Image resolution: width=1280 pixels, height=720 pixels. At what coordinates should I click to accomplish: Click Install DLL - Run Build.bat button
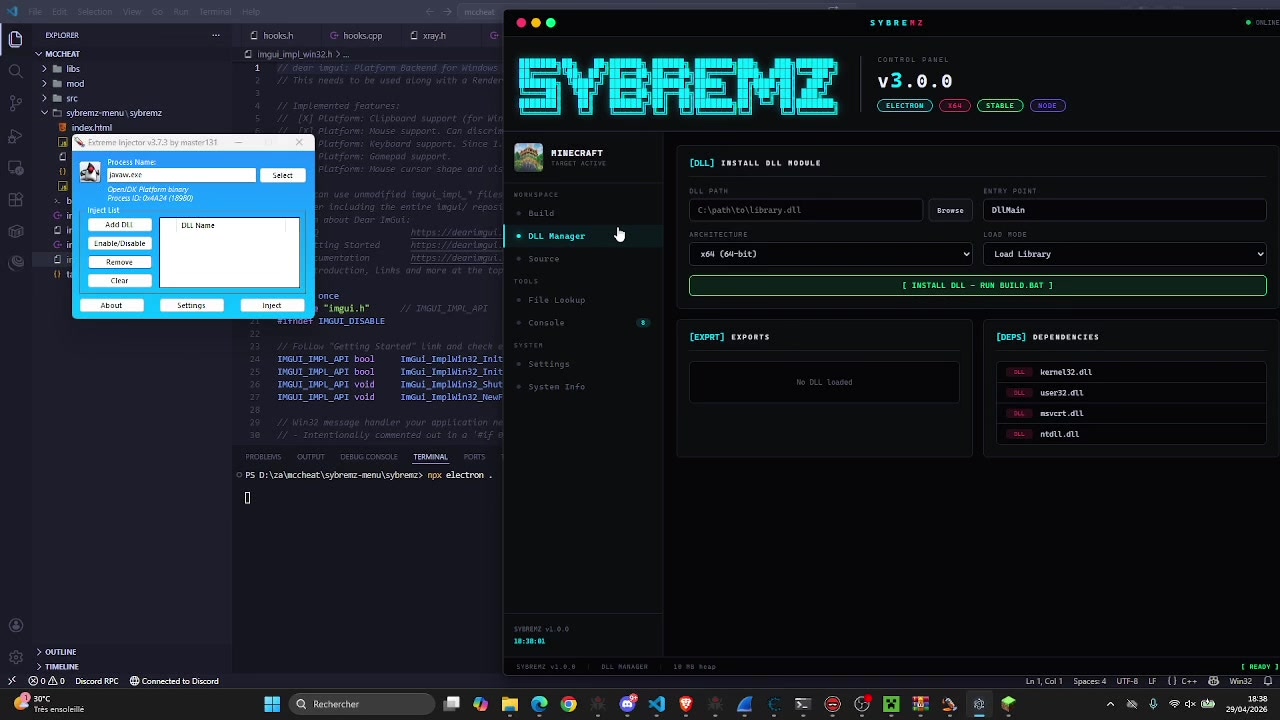point(978,285)
